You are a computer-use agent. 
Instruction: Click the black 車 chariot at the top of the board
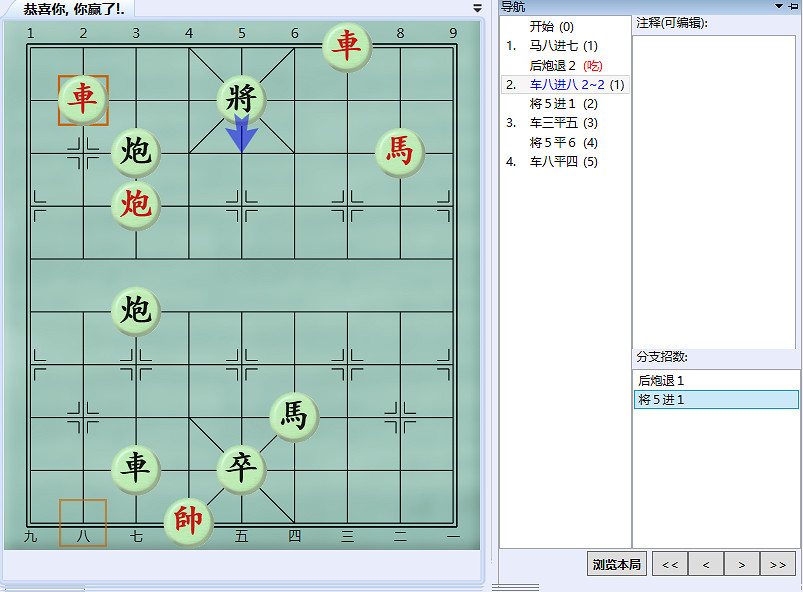[x=345, y=47]
